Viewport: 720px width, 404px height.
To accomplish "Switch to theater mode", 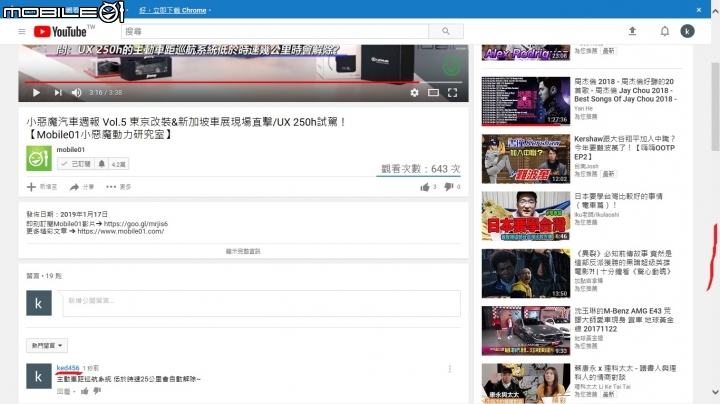I will point(433,93).
